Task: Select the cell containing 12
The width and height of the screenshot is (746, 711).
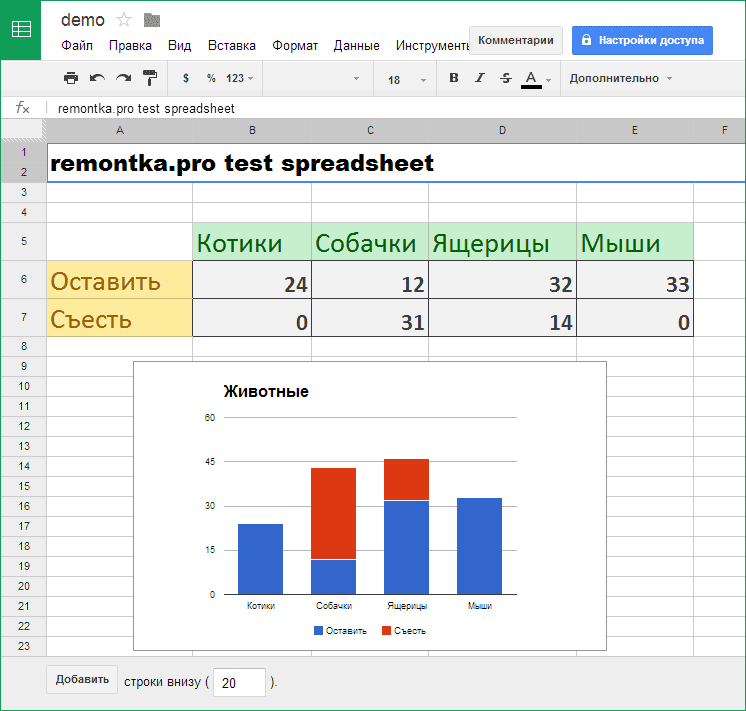Action: (x=370, y=280)
